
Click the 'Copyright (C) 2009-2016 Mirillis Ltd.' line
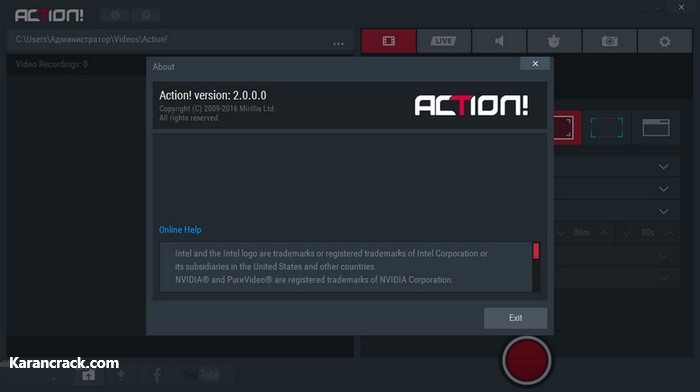click(x=217, y=108)
